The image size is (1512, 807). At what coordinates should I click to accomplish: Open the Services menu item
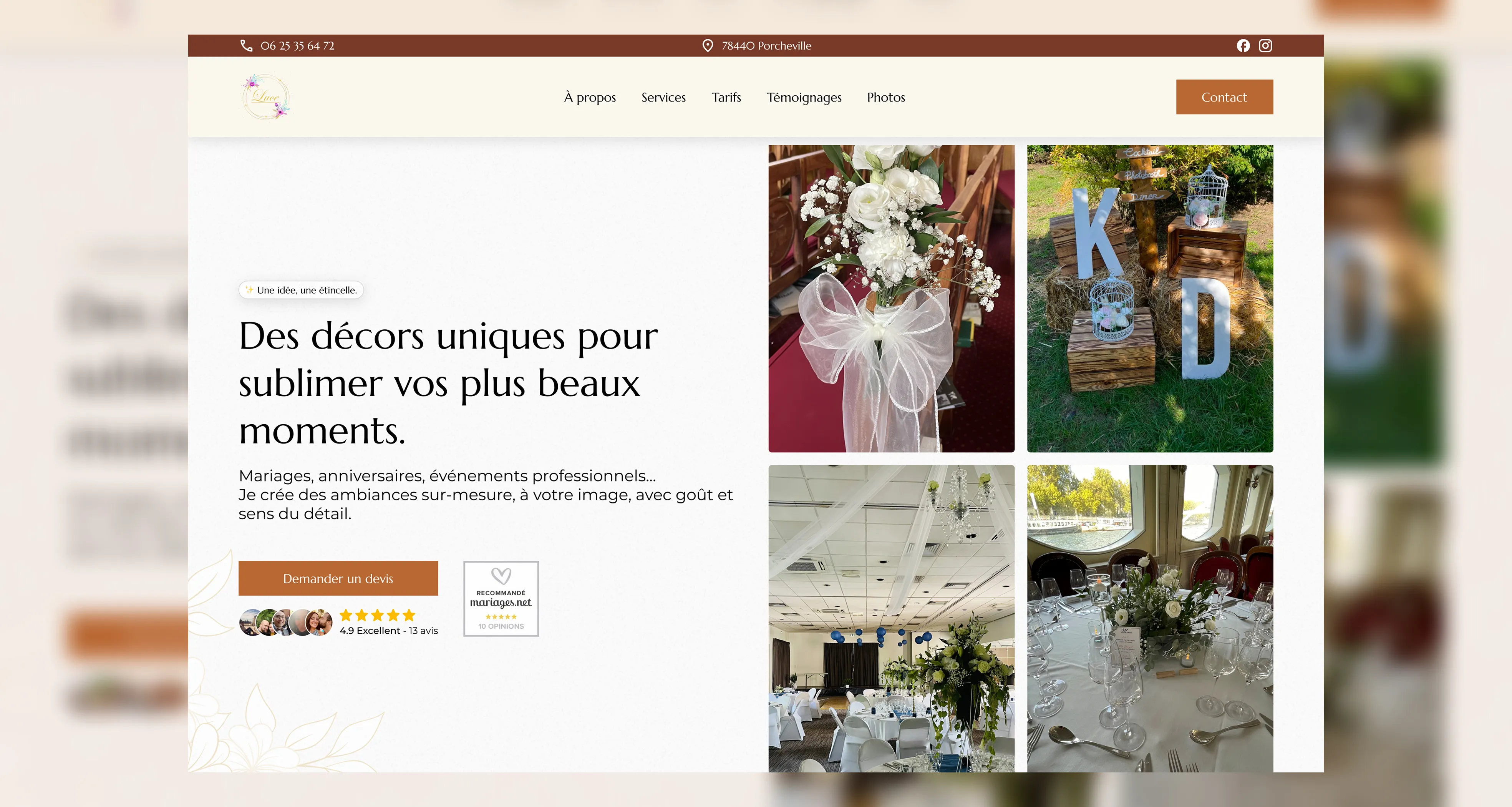(663, 98)
